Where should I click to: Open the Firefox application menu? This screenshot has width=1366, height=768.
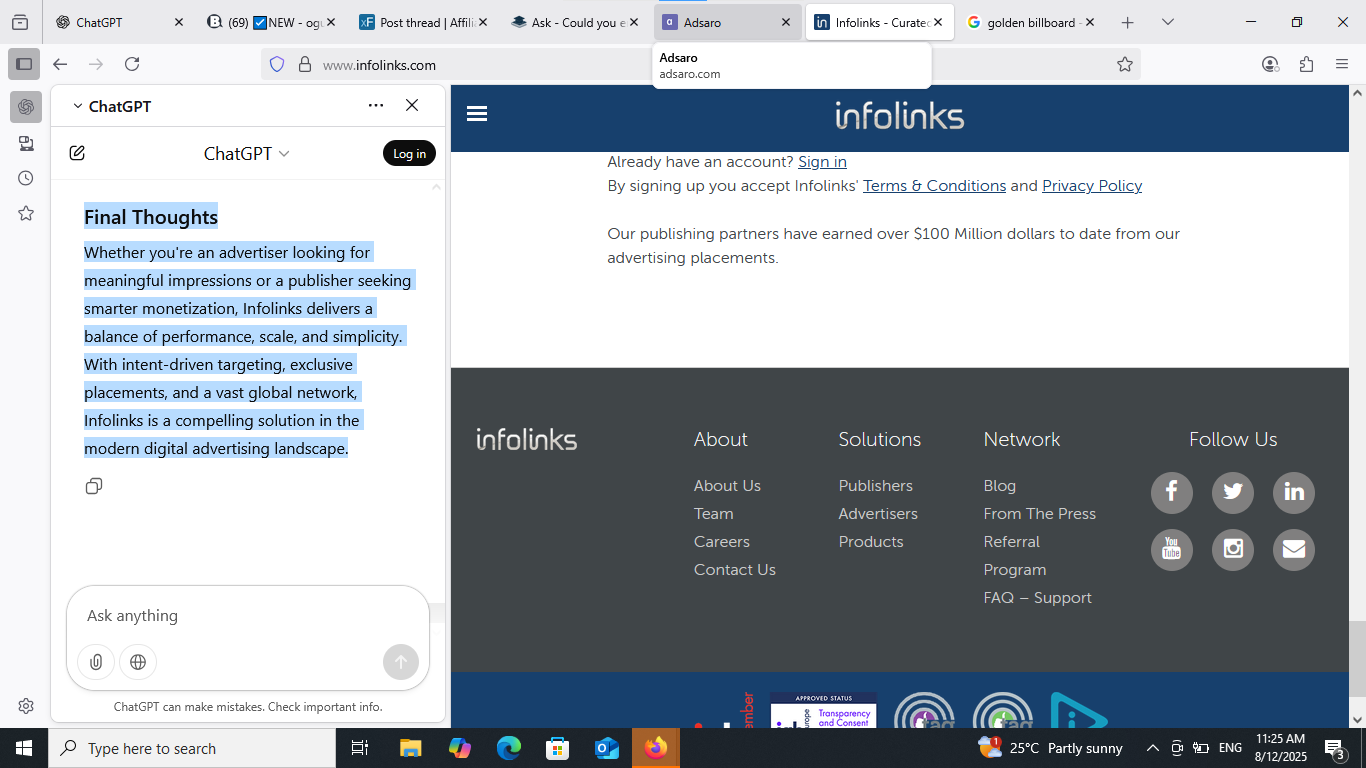click(1342, 64)
